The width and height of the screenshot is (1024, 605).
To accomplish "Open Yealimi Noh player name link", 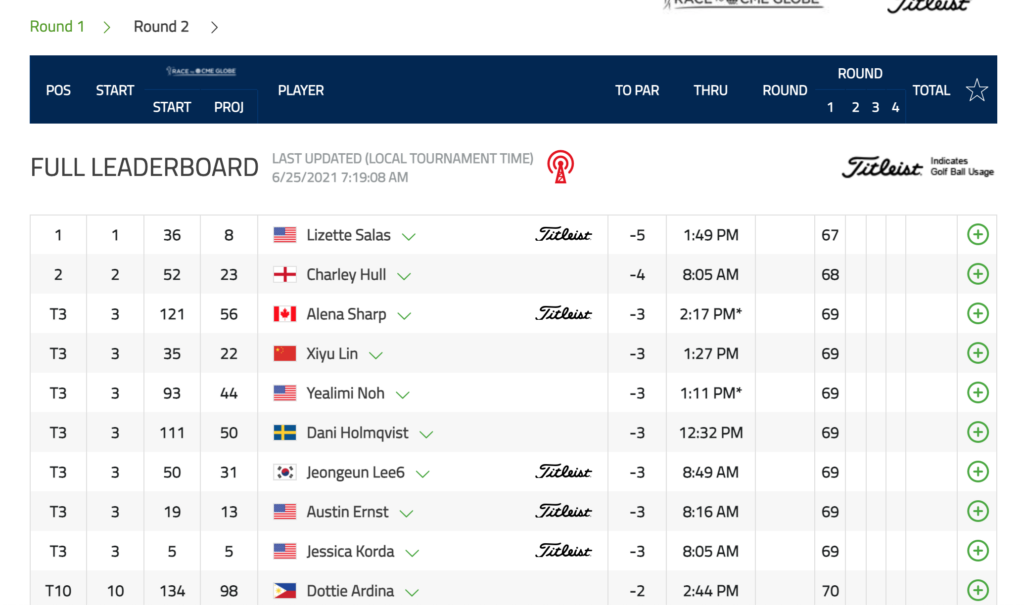I will (x=345, y=393).
